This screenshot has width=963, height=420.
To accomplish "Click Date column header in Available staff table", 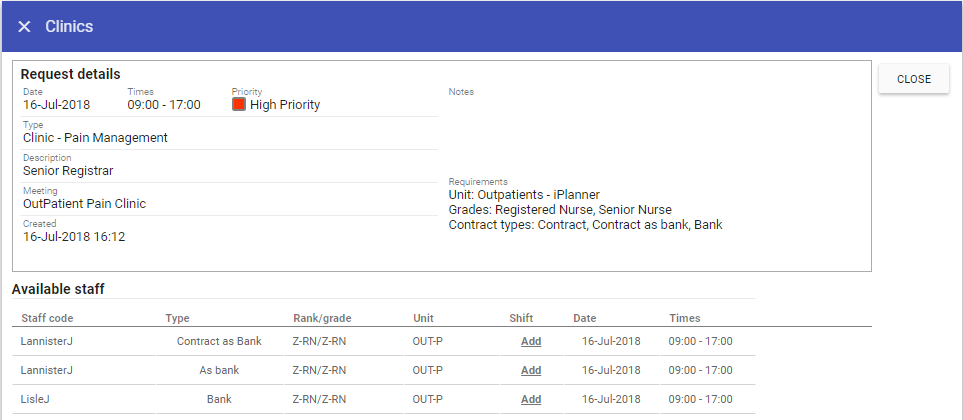I will [x=584, y=318].
